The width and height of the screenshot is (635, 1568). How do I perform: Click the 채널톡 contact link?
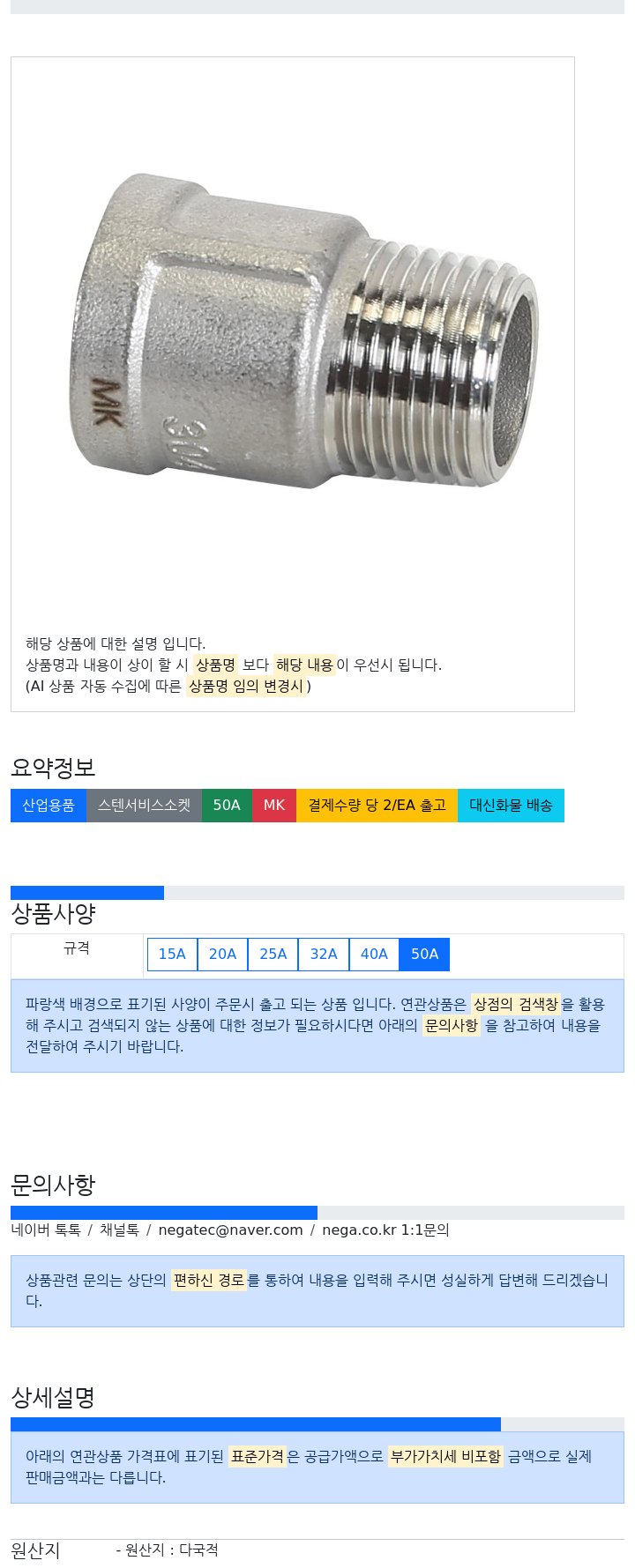click(119, 1230)
